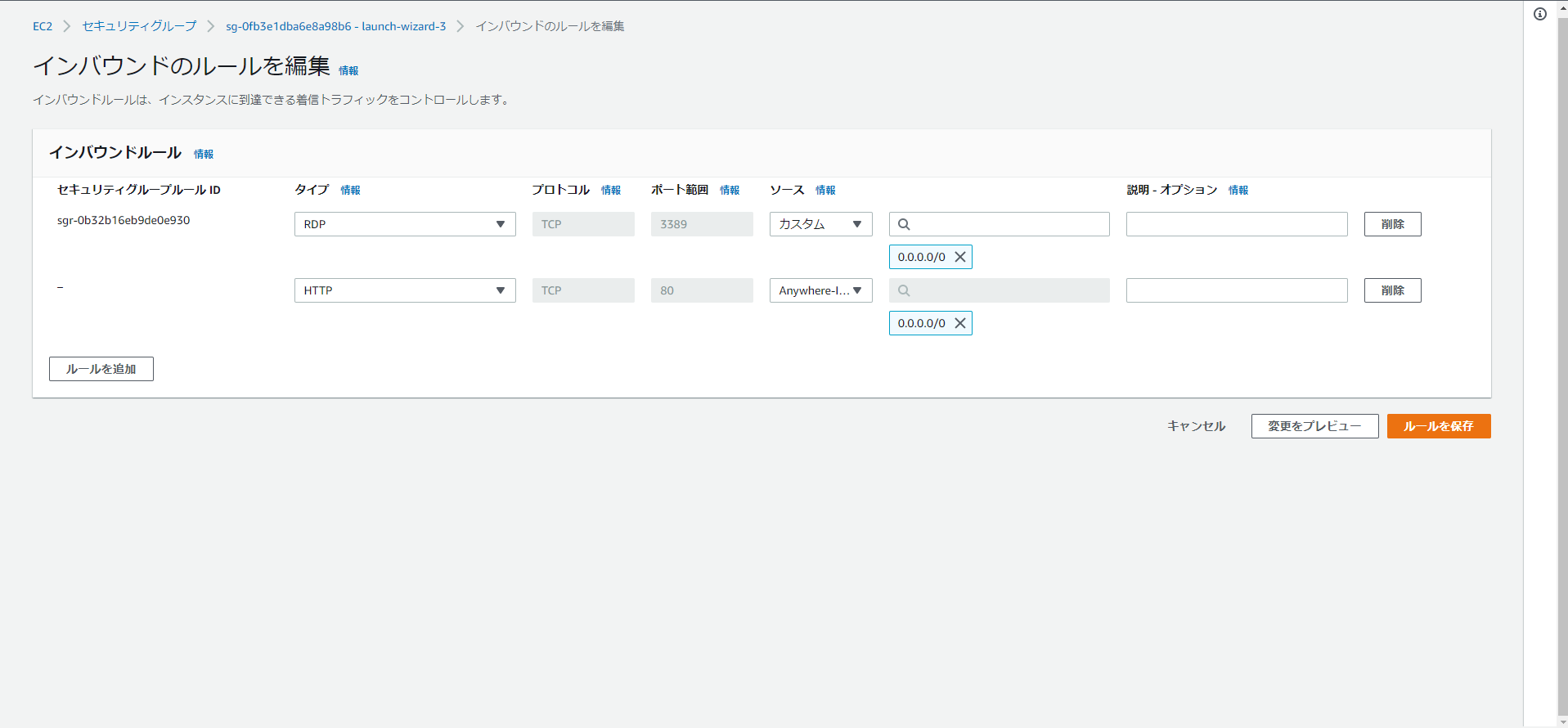
Task: Open the HTTP type dropdown
Action: tap(405, 290)
